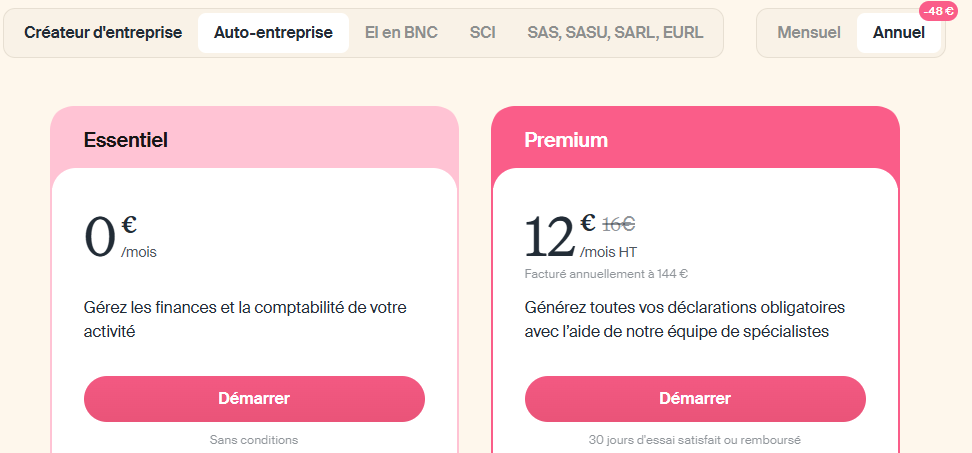Select the Créateur d'entreprise tab
The image size is (972, 453).
click(x=103, y=33)
